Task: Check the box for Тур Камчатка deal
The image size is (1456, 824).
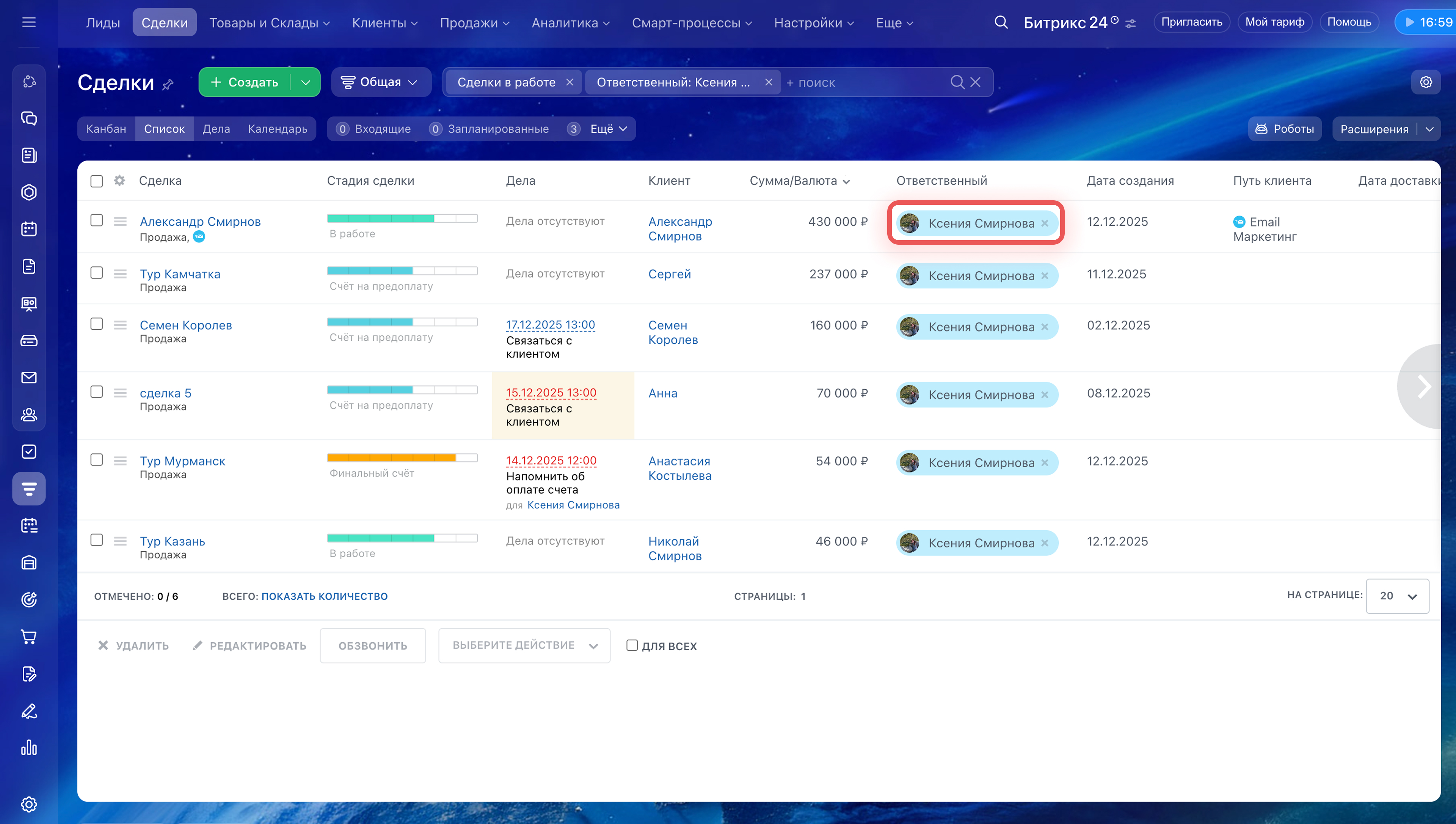Action: coord(97,273)
